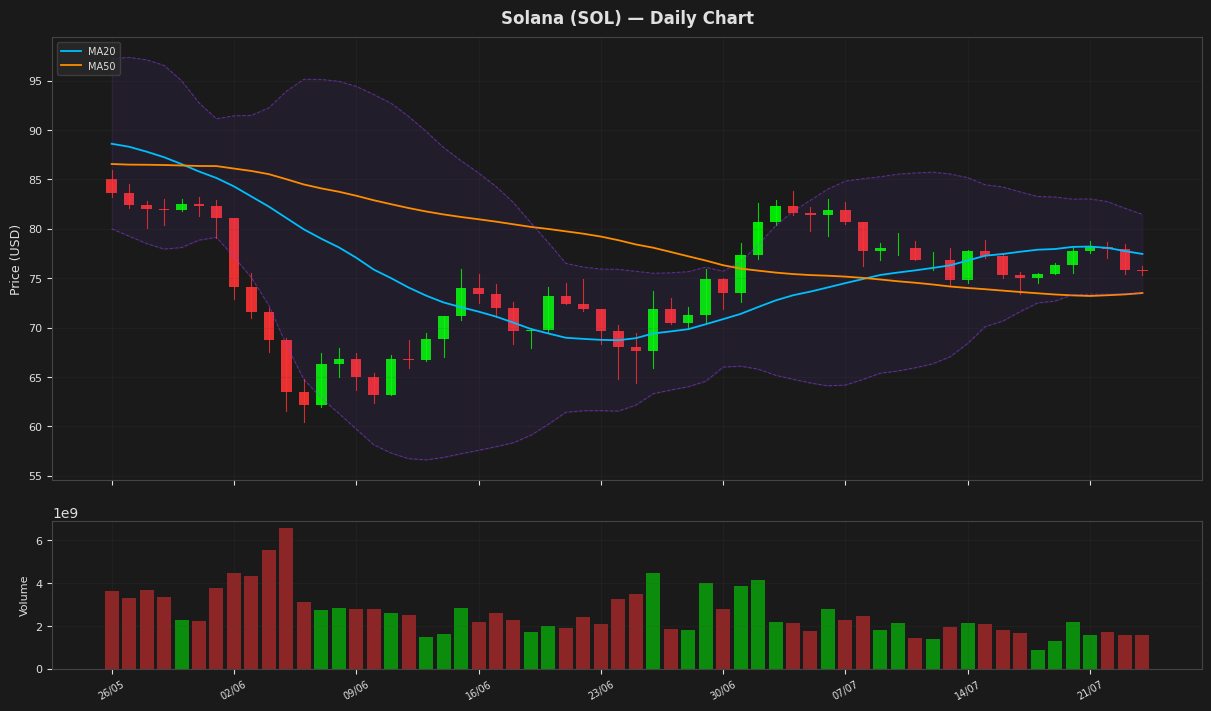Click the 02/06 date label
The width and height of the screenshot is (1211, 711).
(x=233, y=690)
